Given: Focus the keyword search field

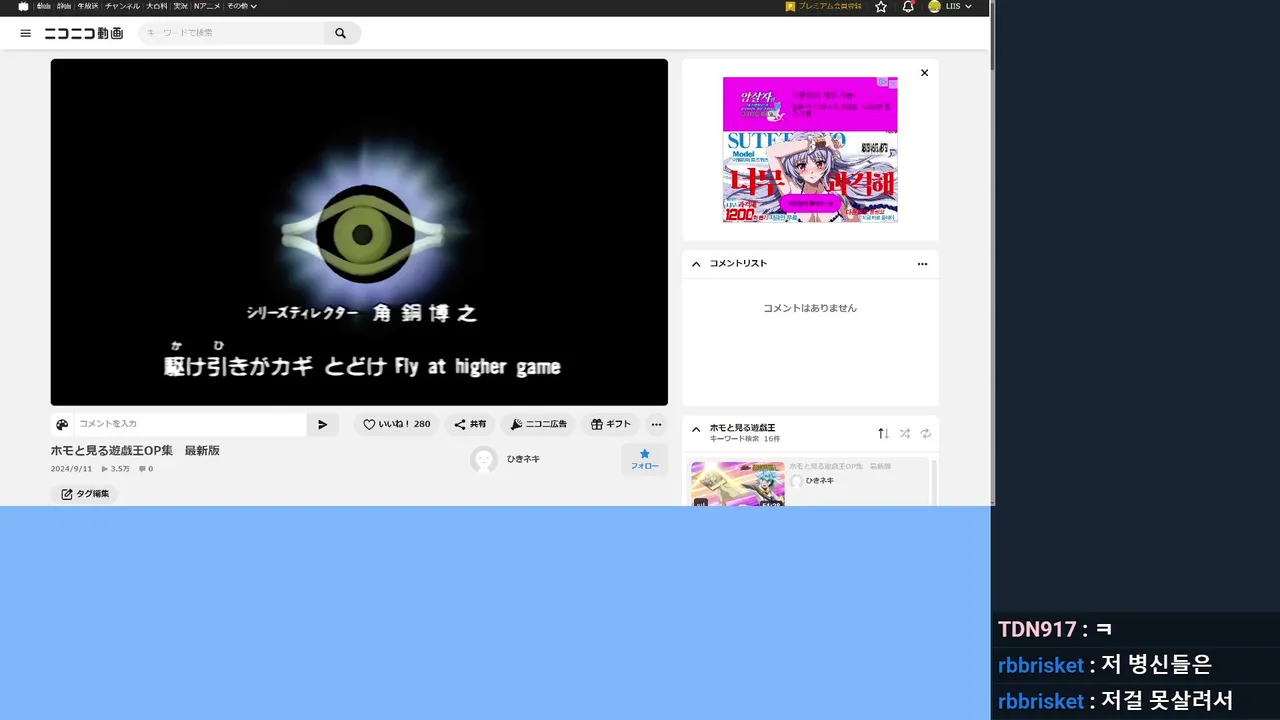Looking at the screenshot, I should pos(232,33).
